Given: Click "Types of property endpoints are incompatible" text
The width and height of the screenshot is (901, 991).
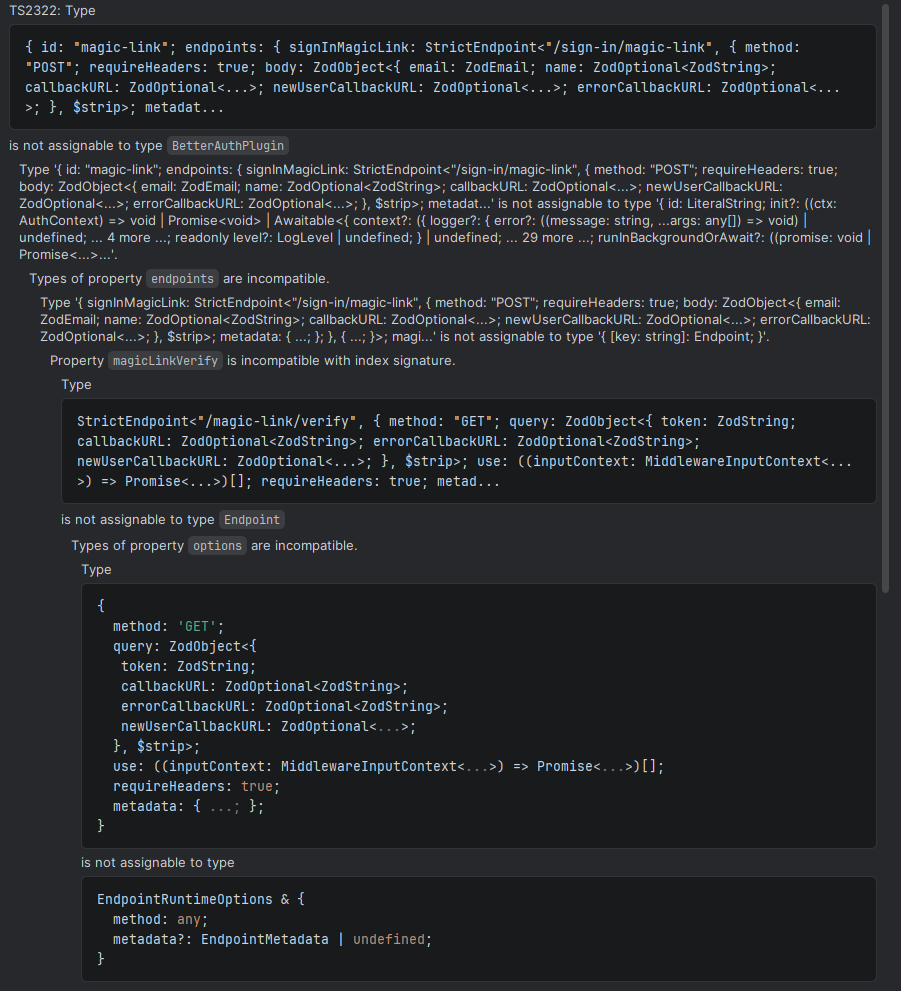Looking at the screenshot, I should pos(180,278).
